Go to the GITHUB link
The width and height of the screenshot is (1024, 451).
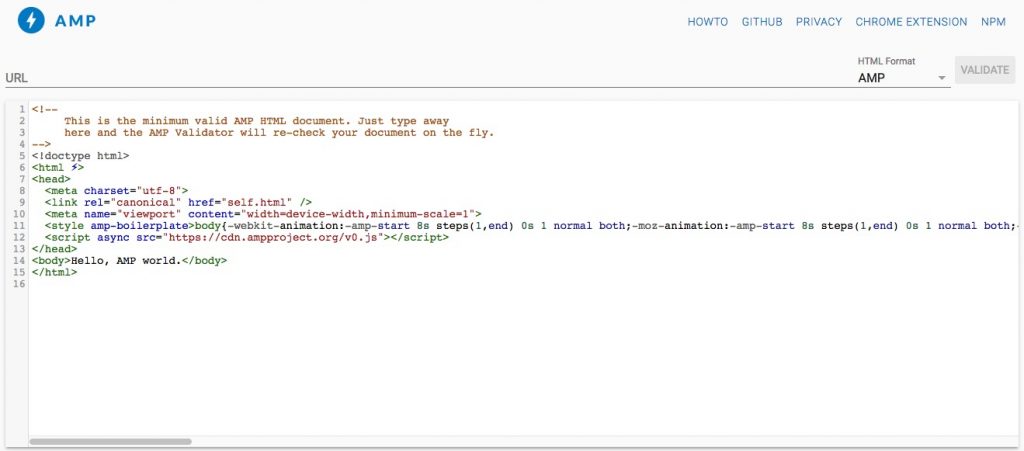pyautogui.click(x=762, y=22)
